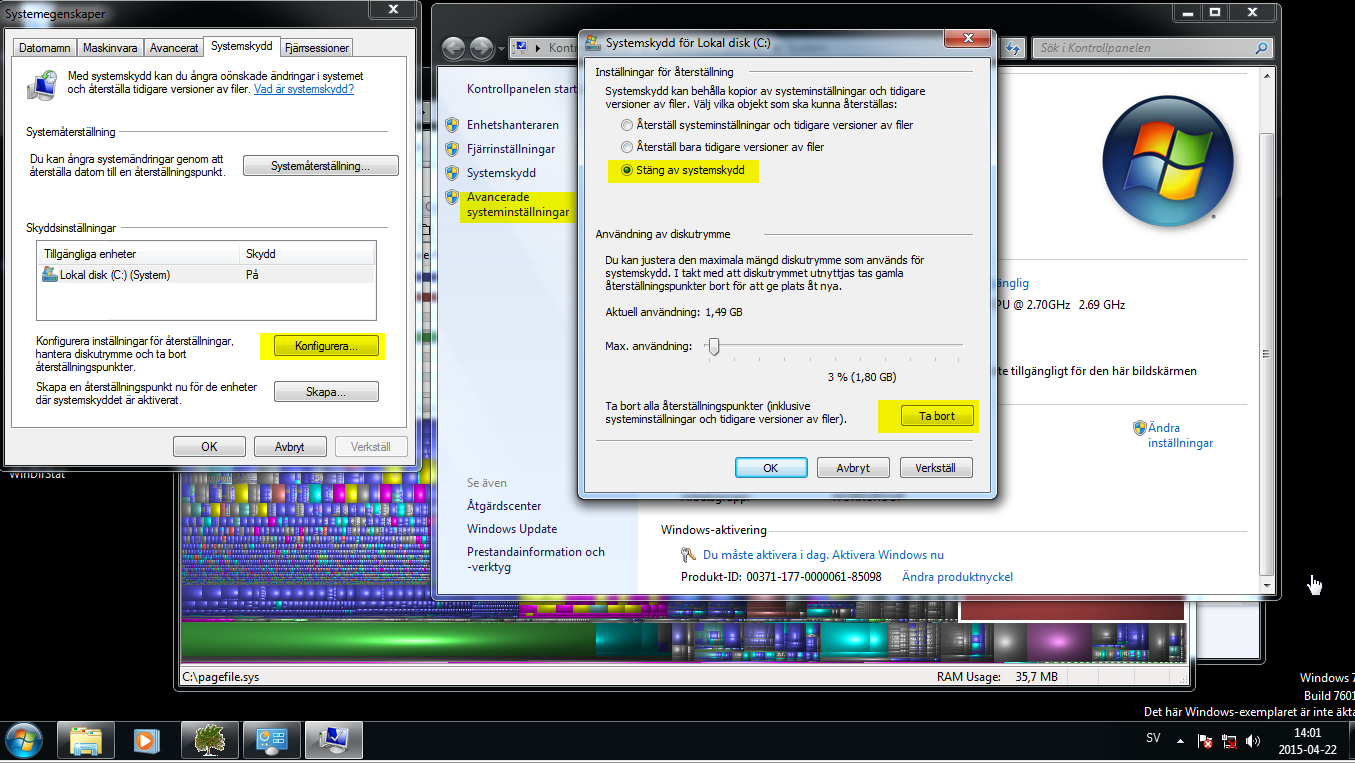
Task: Click the keys icon beside the activation link
Action: [x=688, y=555]
